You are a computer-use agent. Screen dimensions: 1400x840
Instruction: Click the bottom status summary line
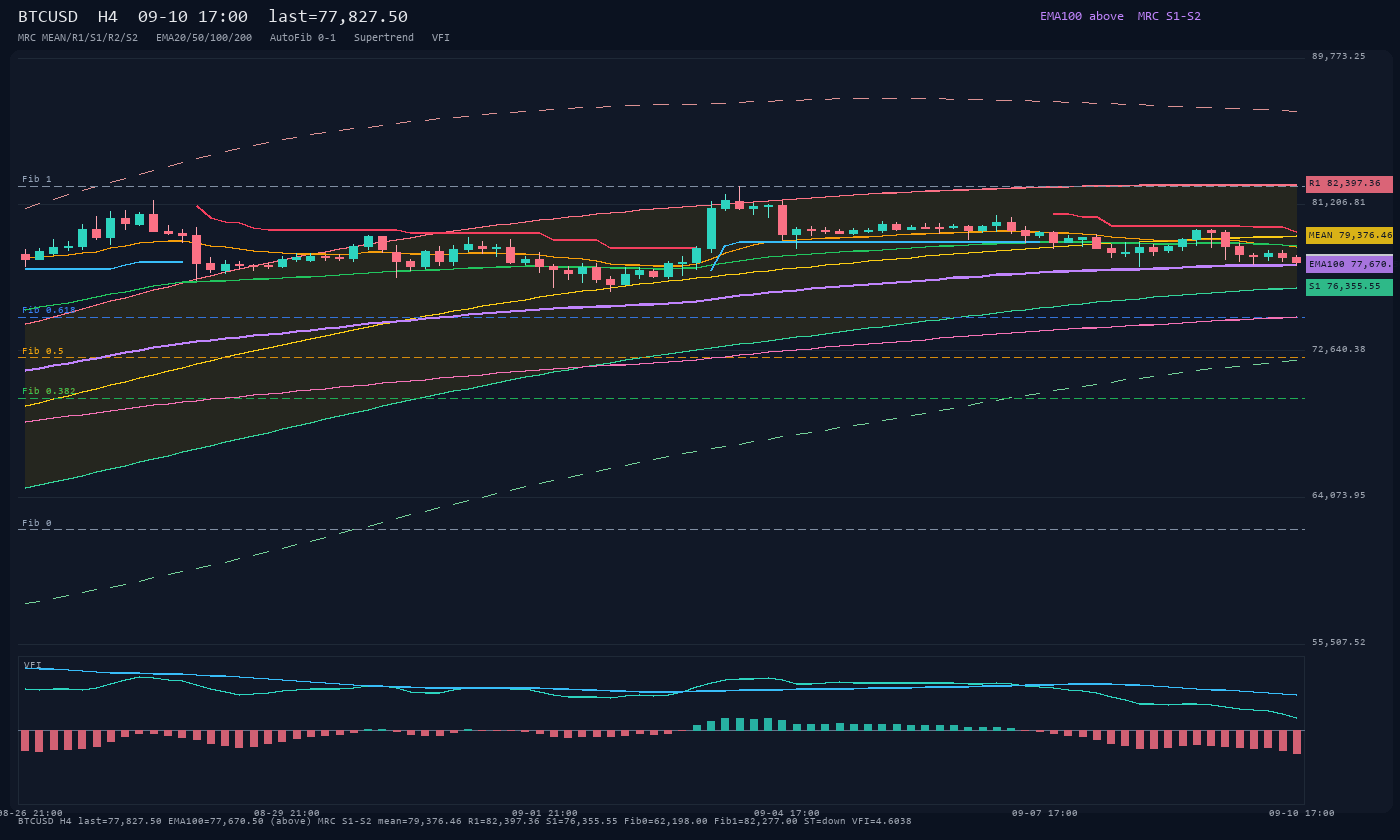coord(465,821)
